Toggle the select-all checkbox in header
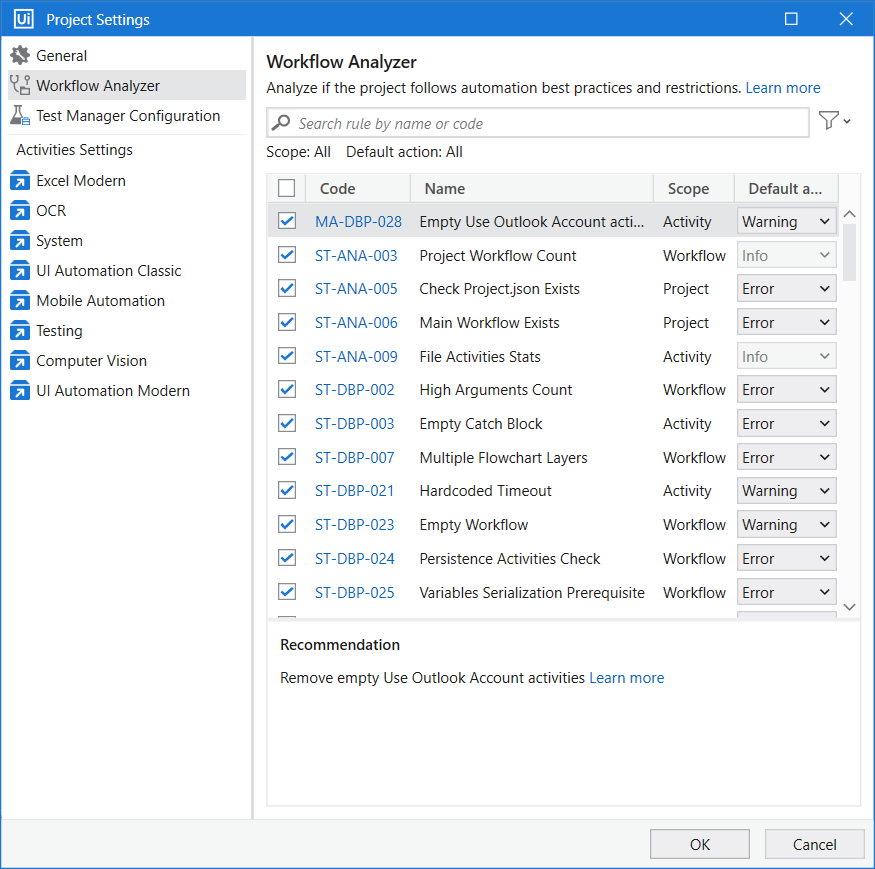 tap(287, 188)
